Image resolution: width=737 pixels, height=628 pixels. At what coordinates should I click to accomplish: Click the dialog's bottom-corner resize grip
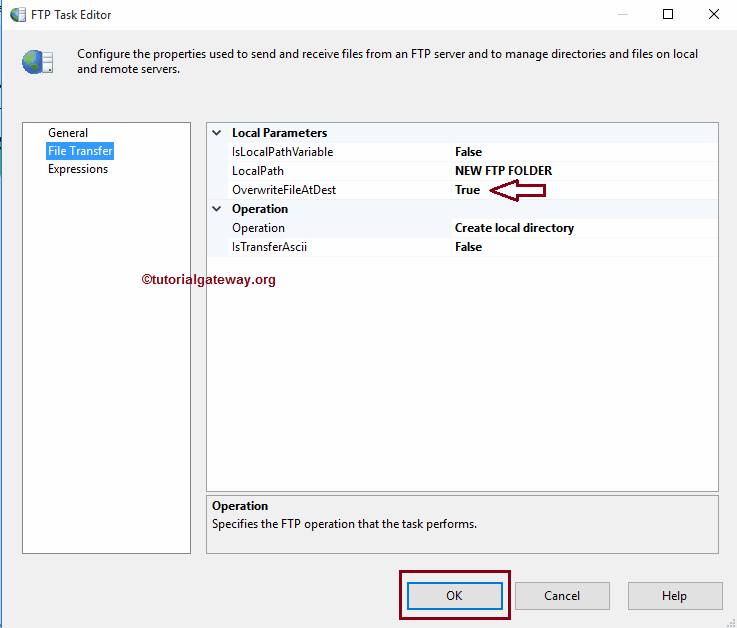[731, 623]
